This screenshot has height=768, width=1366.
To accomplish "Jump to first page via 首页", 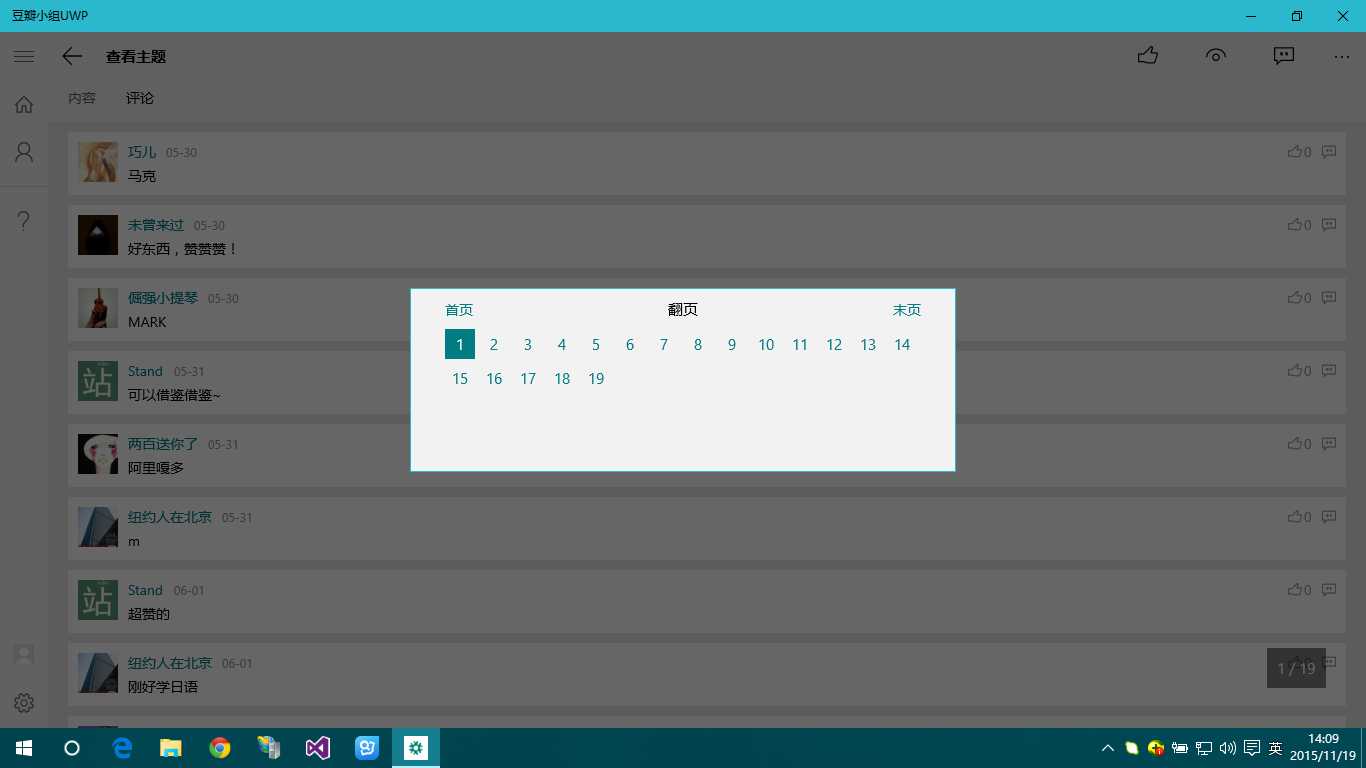I will click(459, 310).
